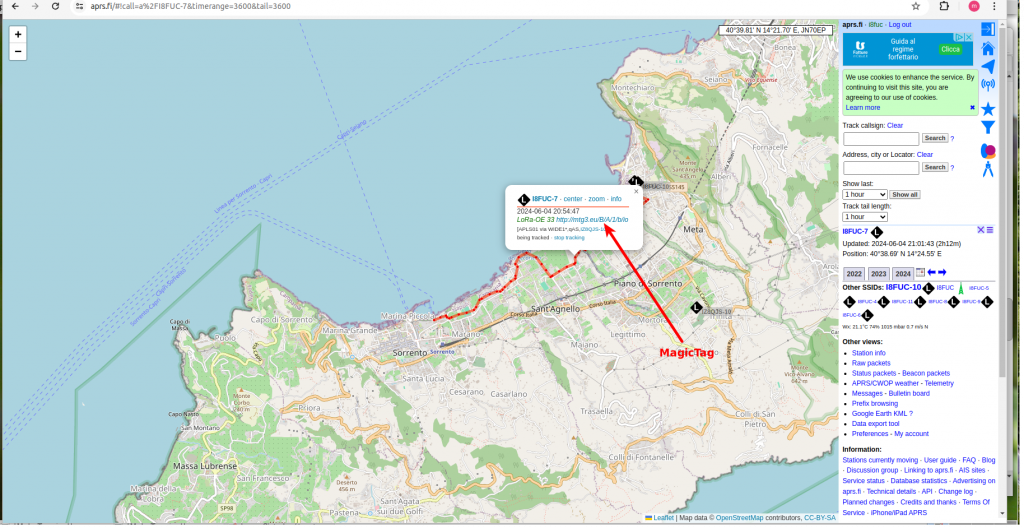Click the blue location arrow icon
1024x528 pixels.
pyautogui.click(x=988, y=67)
